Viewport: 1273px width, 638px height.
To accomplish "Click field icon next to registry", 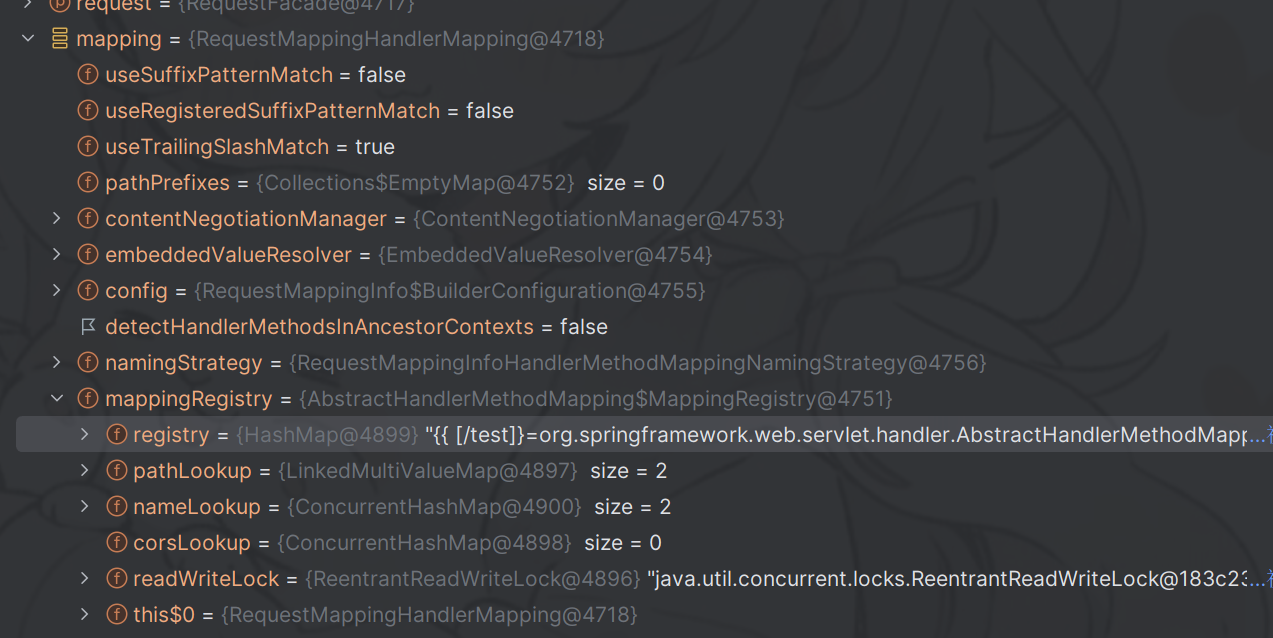I will [116, 435].
